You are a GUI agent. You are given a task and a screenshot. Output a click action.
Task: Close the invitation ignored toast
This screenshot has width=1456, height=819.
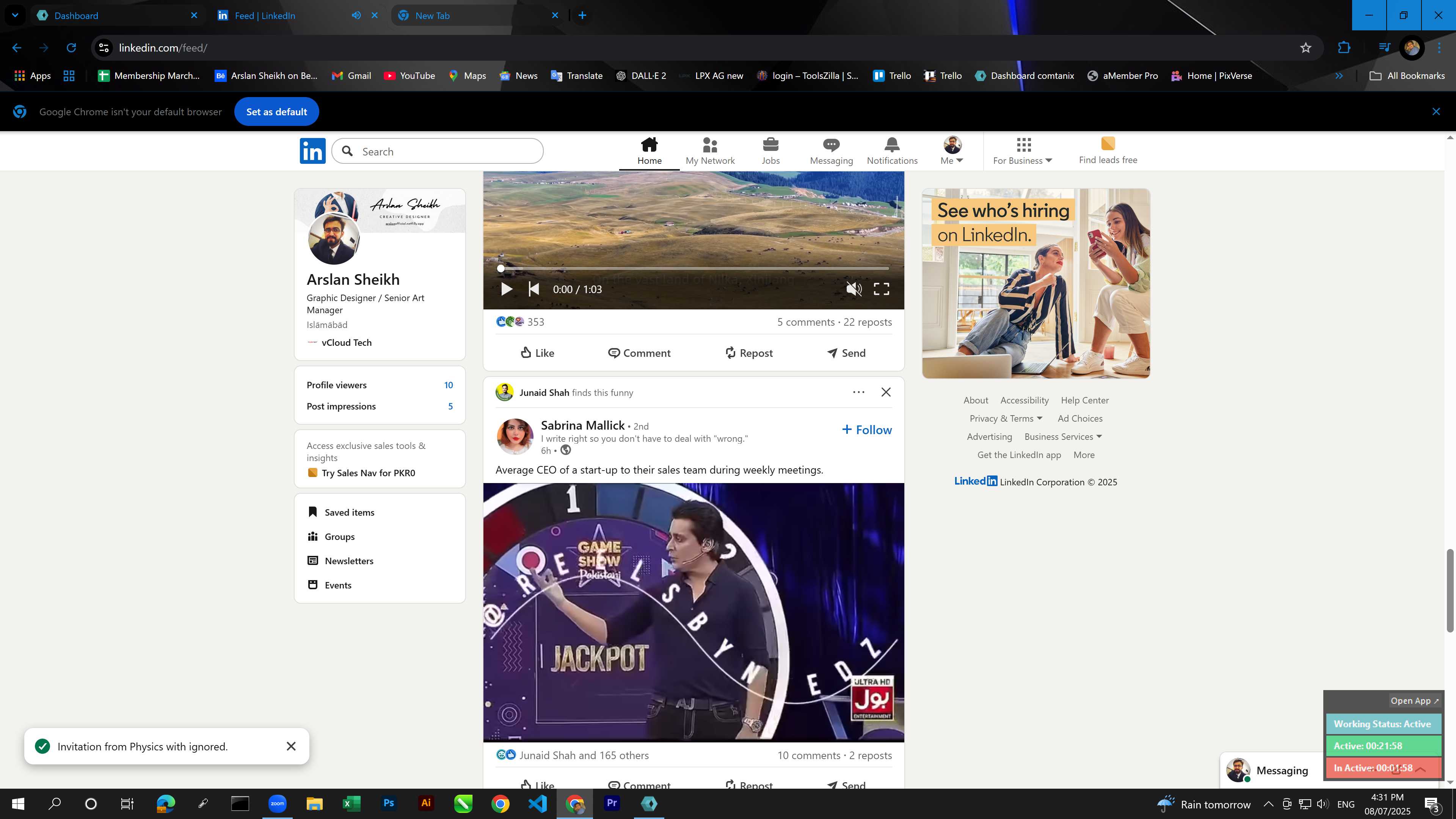(x=291, y=747)
